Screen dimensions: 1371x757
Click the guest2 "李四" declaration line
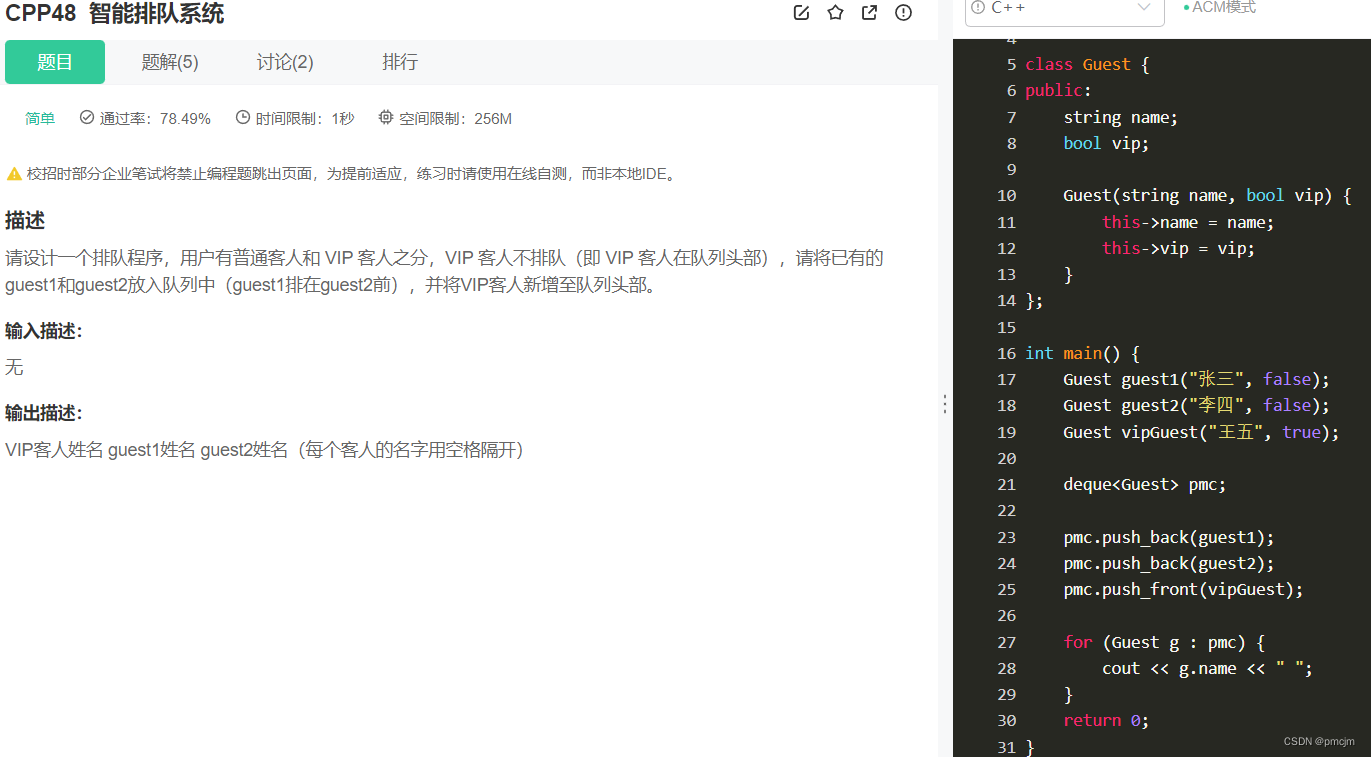pos(1196,405)
